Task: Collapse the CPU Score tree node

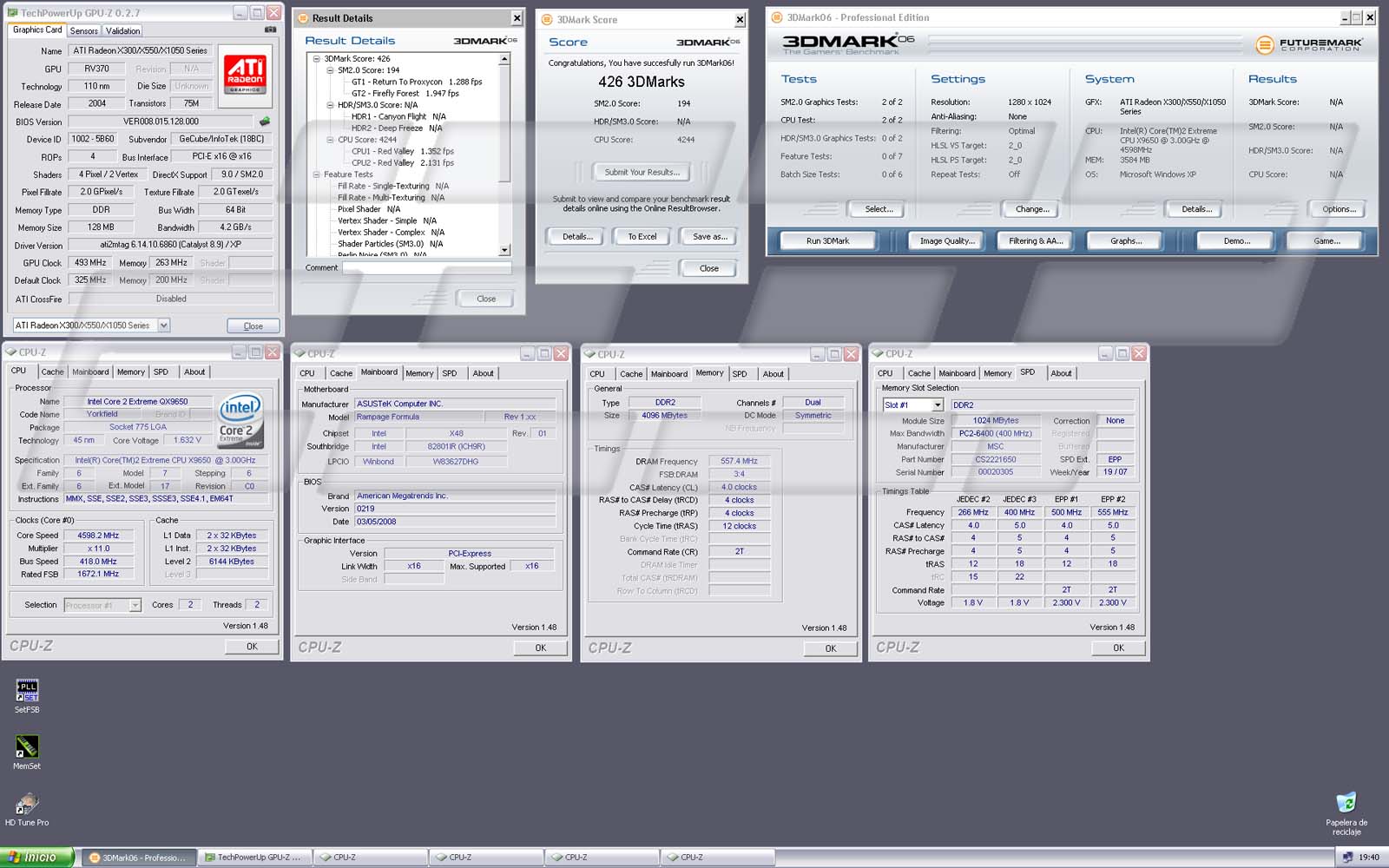Action: point(330,140)
